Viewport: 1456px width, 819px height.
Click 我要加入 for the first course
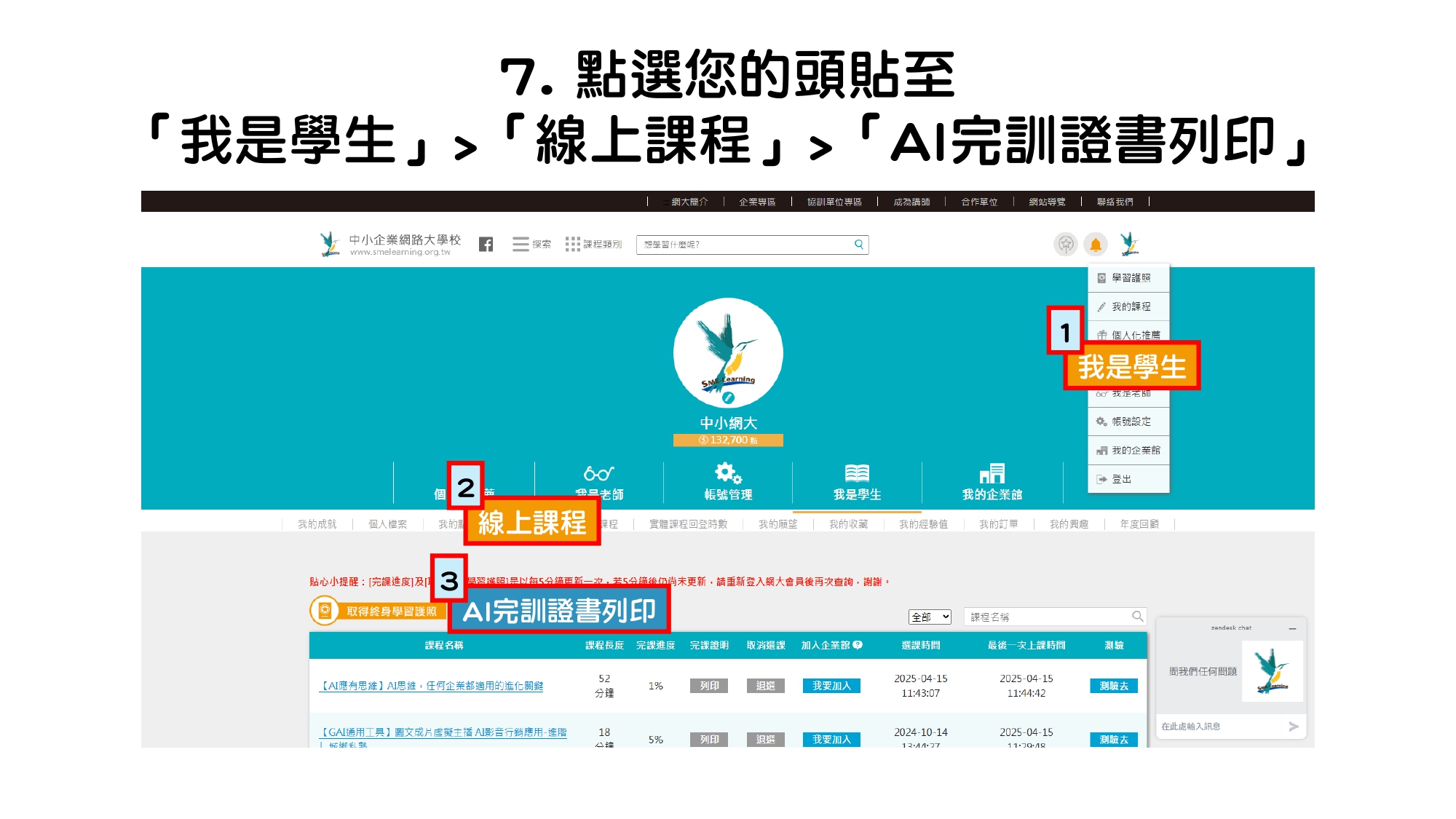point(831,686)
